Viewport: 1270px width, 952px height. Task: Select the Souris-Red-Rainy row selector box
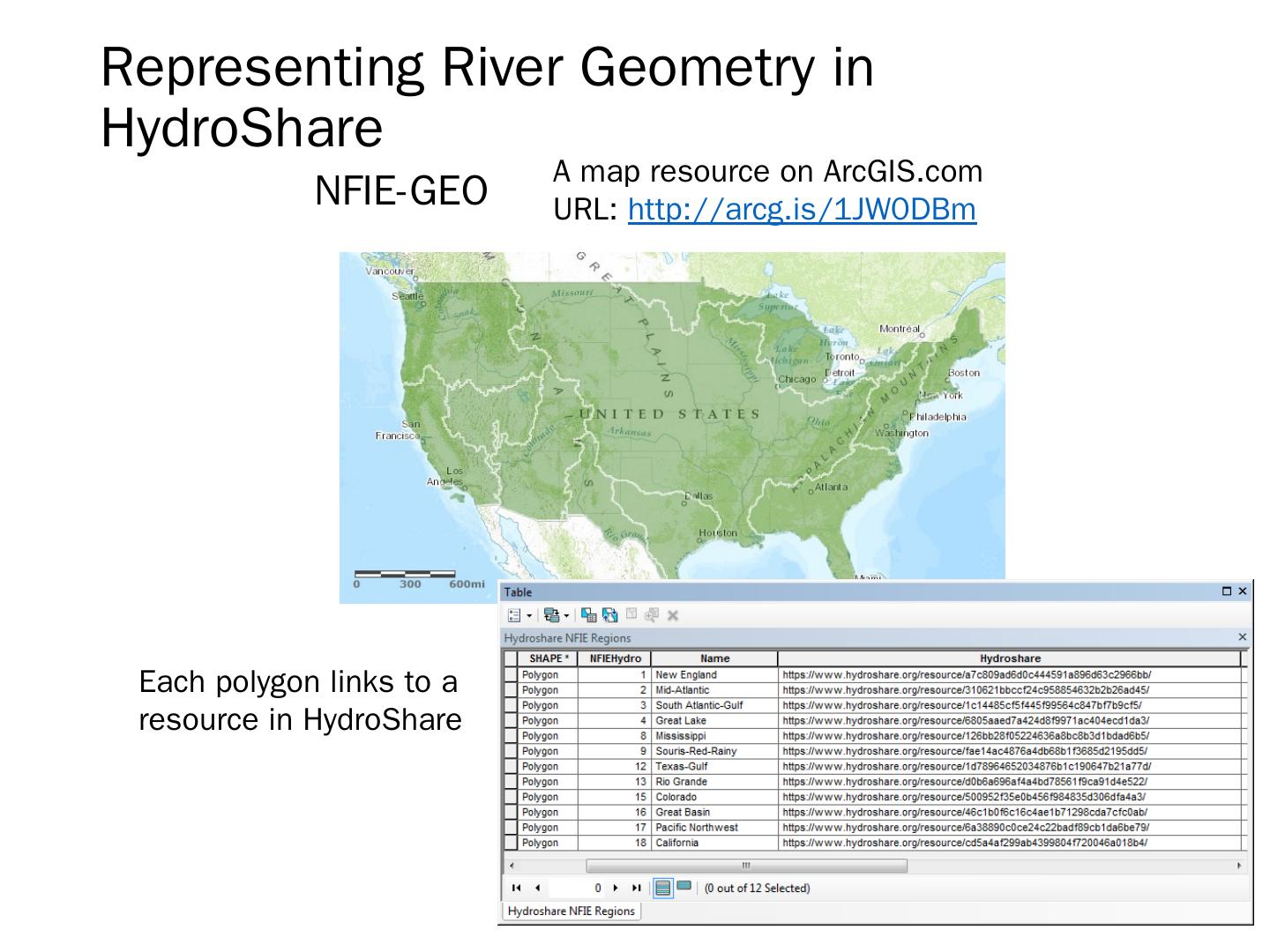coord(512,751)
